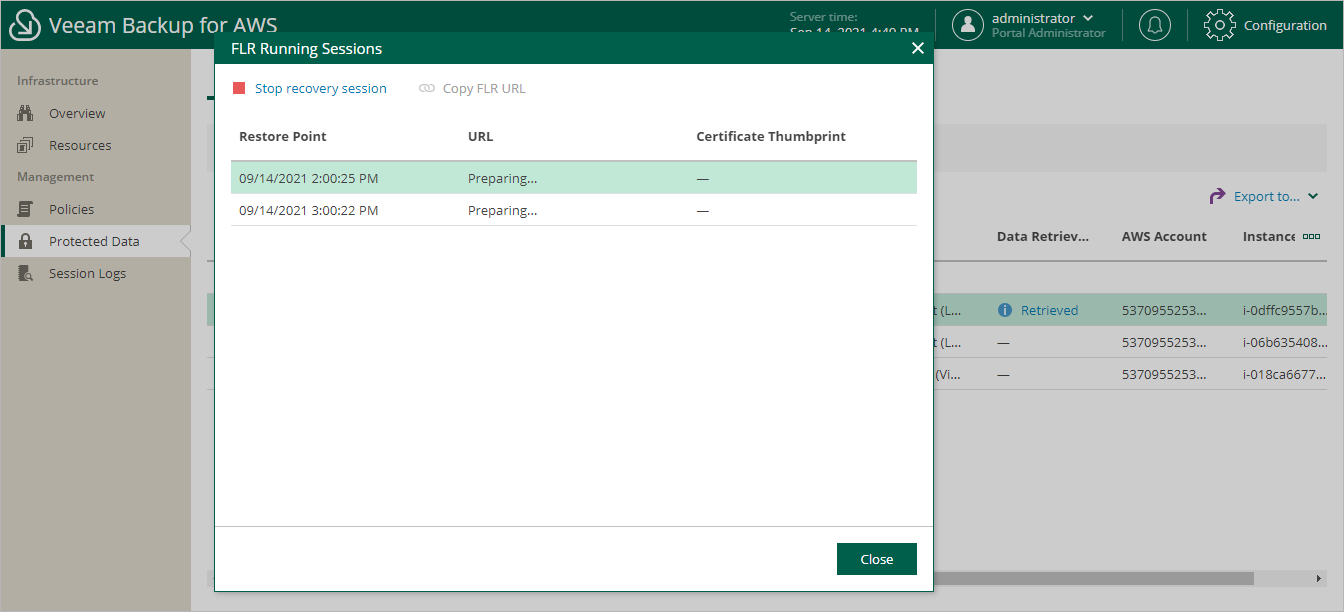The width and height of the screenshot is (1344, 612).
Task: Click the Configuration gear icon
Action: [1219, 24]
